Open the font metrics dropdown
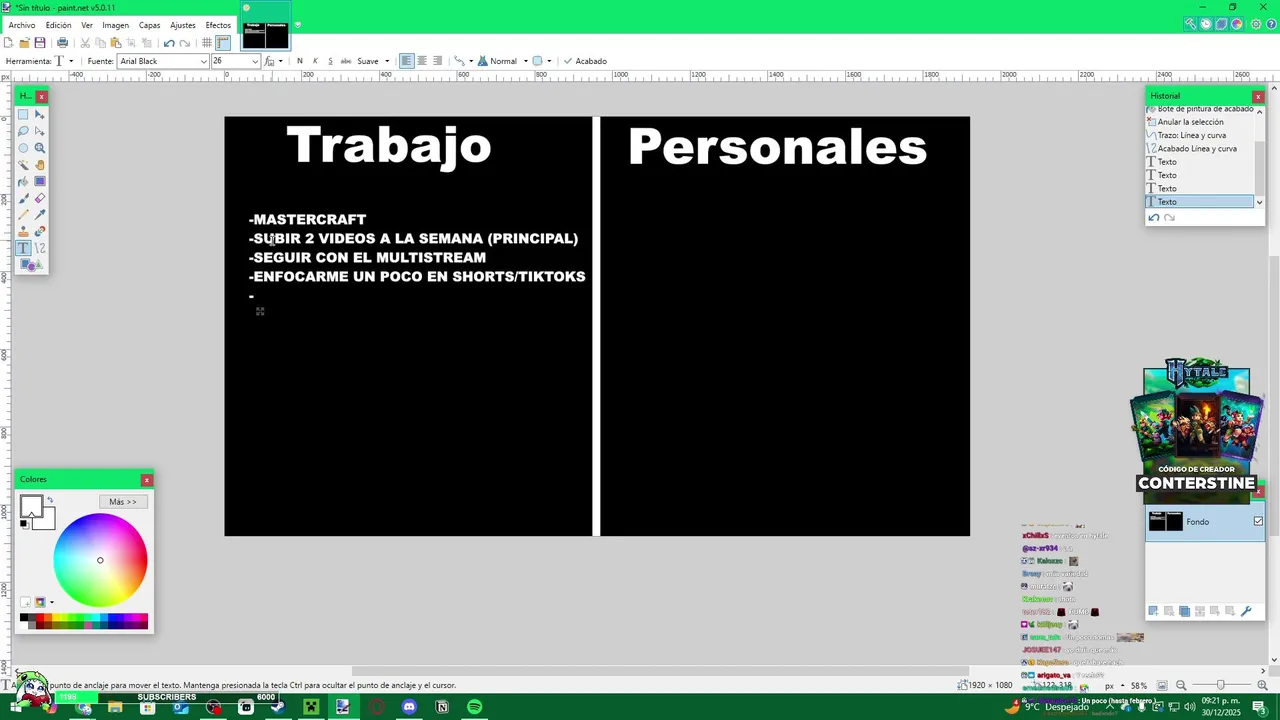This screenshot has width=1280, height=720. click(274, 61)
